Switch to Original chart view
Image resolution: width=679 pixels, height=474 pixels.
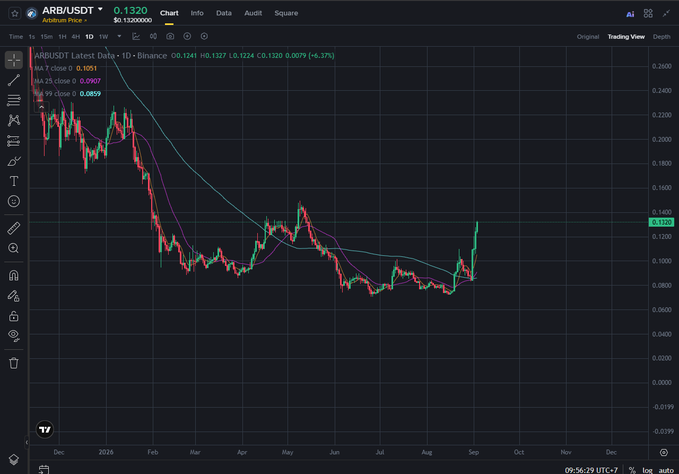[x=588, y=37]
